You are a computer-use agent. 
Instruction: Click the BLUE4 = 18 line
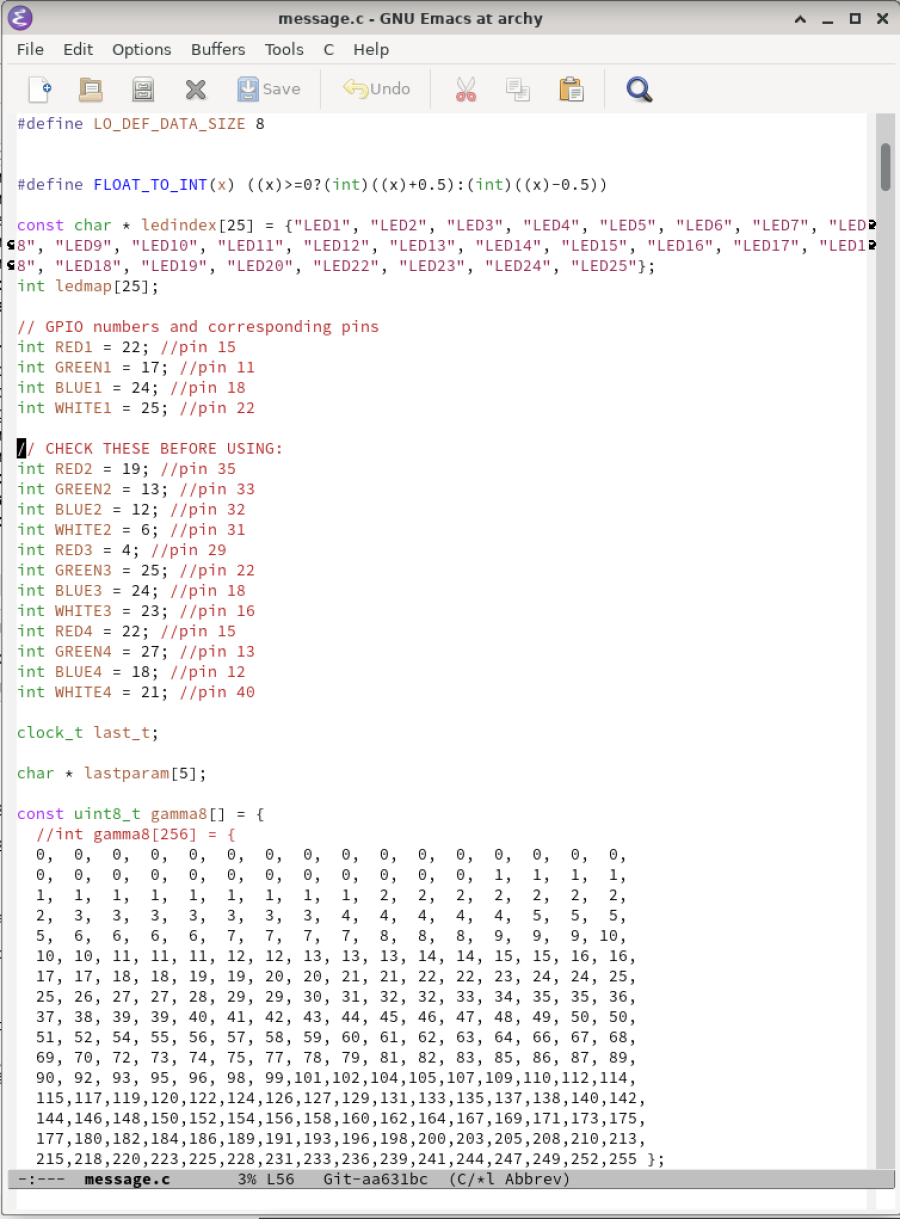(x=131, y=672)
